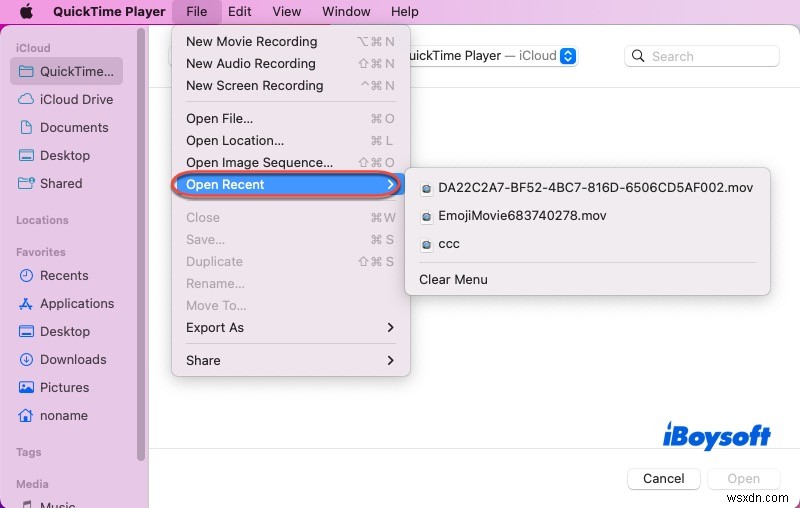Open the QuickTime Player app menu
800x508 pixels.
(109, 11)
